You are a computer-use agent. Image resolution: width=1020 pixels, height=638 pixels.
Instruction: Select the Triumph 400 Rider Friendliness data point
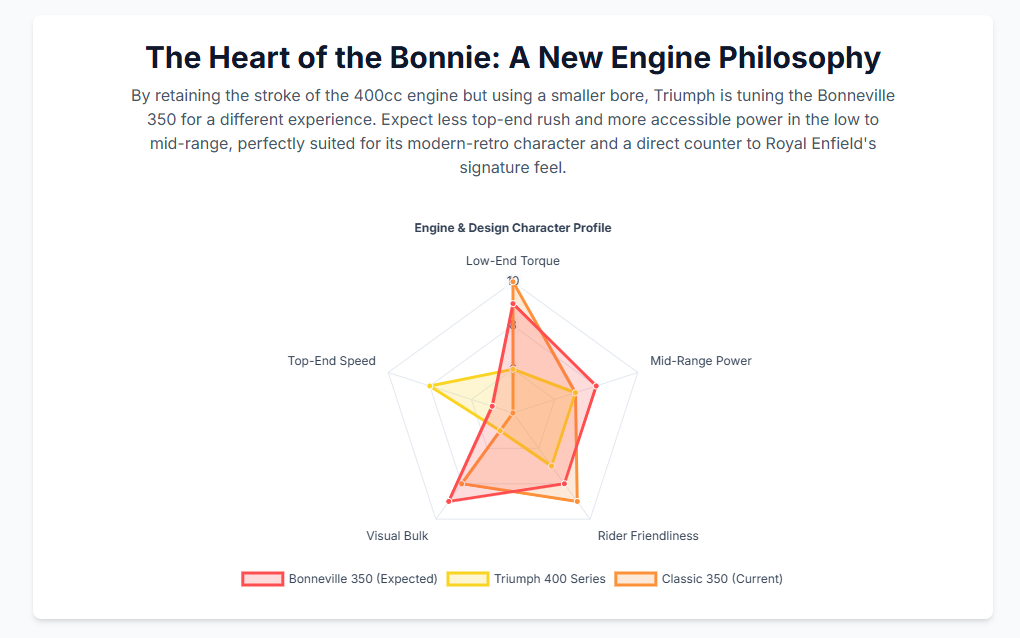pos(551,465)
